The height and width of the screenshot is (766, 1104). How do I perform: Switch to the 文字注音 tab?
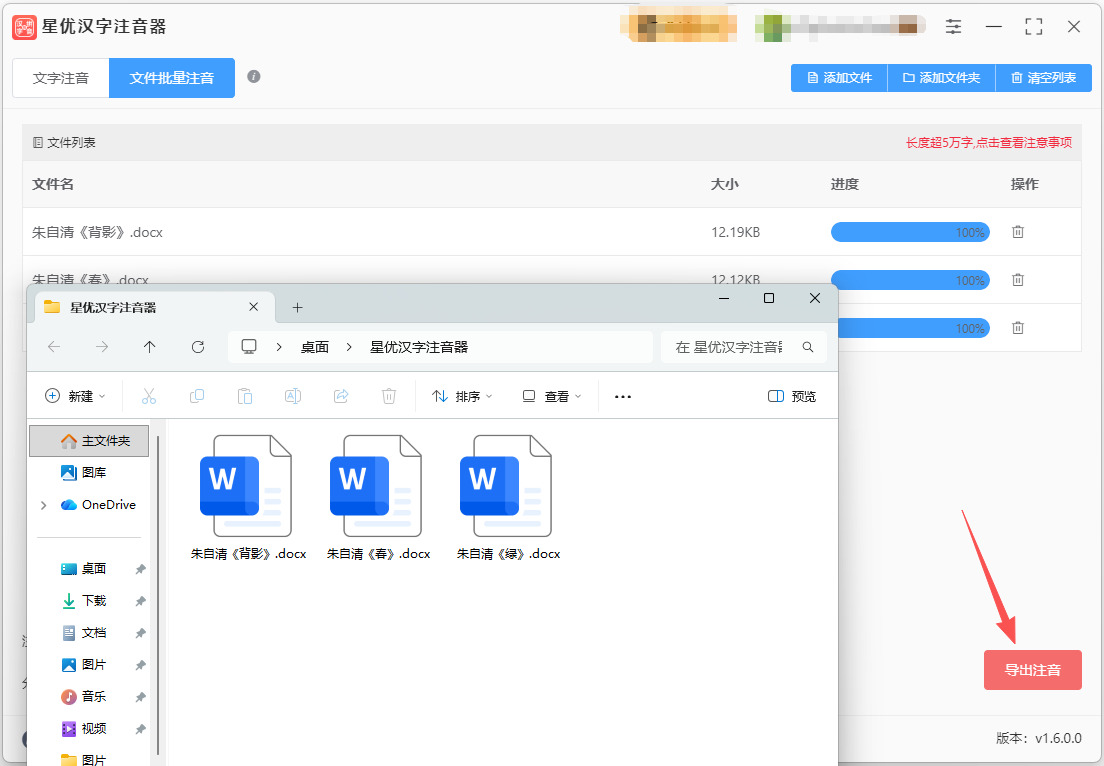61,78
